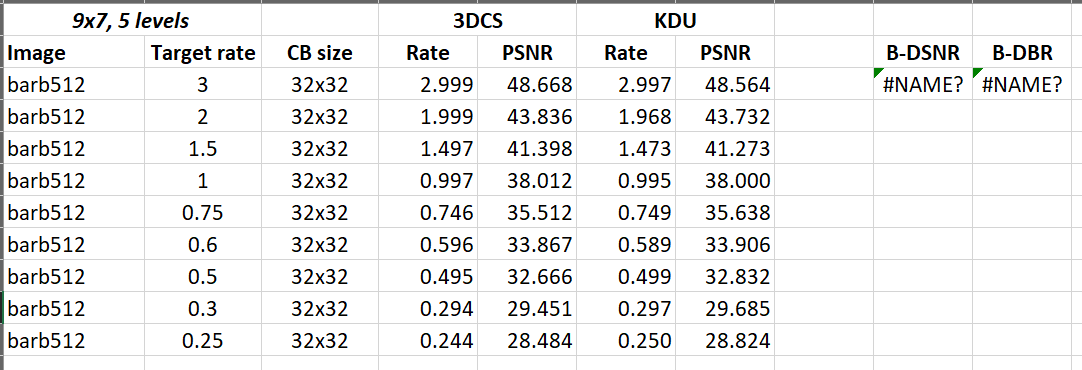Viewport: 1082px width, 370px height.
Task: Select the target rate cell showing 0.75
Action: coord(202,213)
